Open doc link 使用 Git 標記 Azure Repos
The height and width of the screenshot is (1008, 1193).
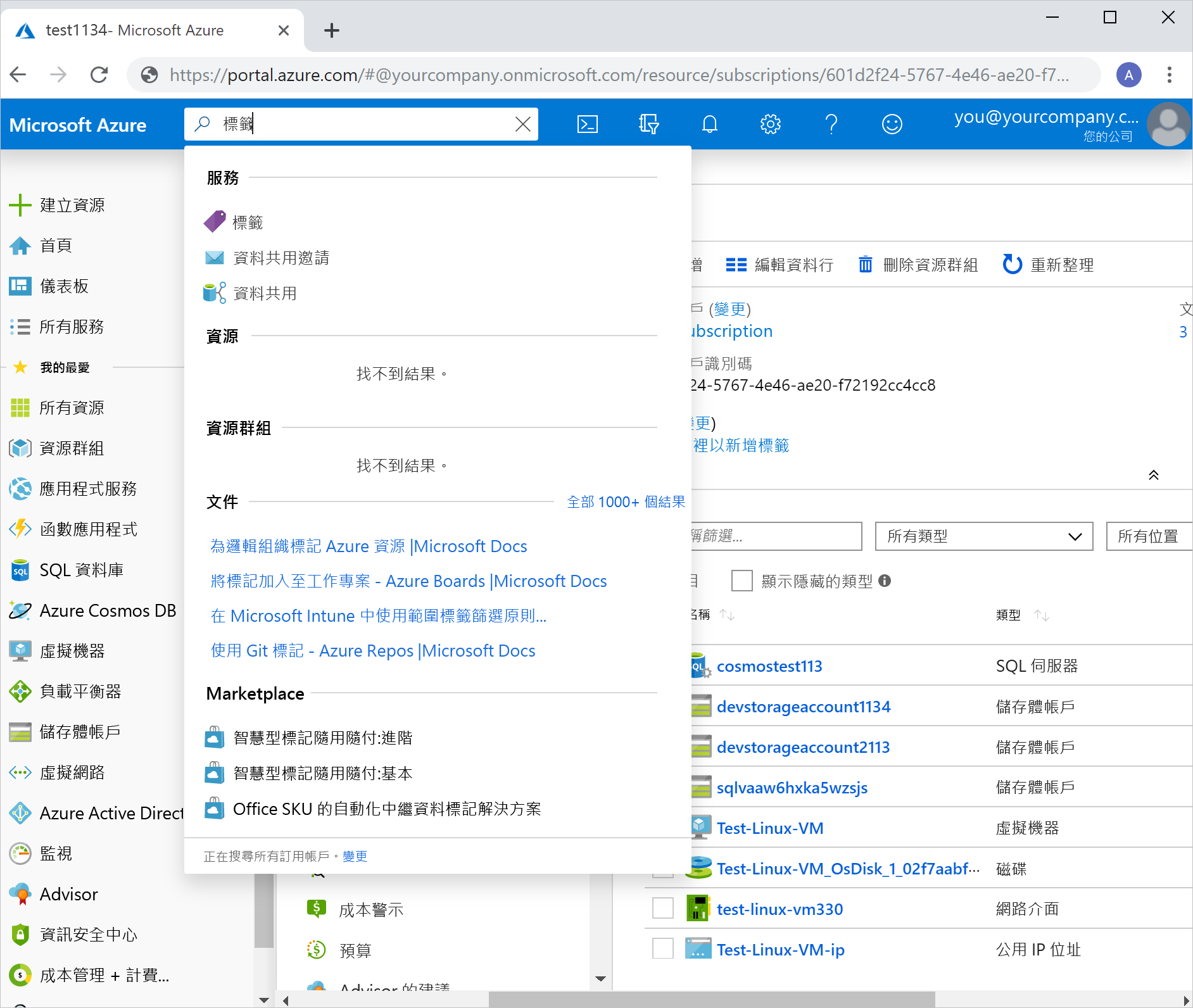click(x=373, y=650)
